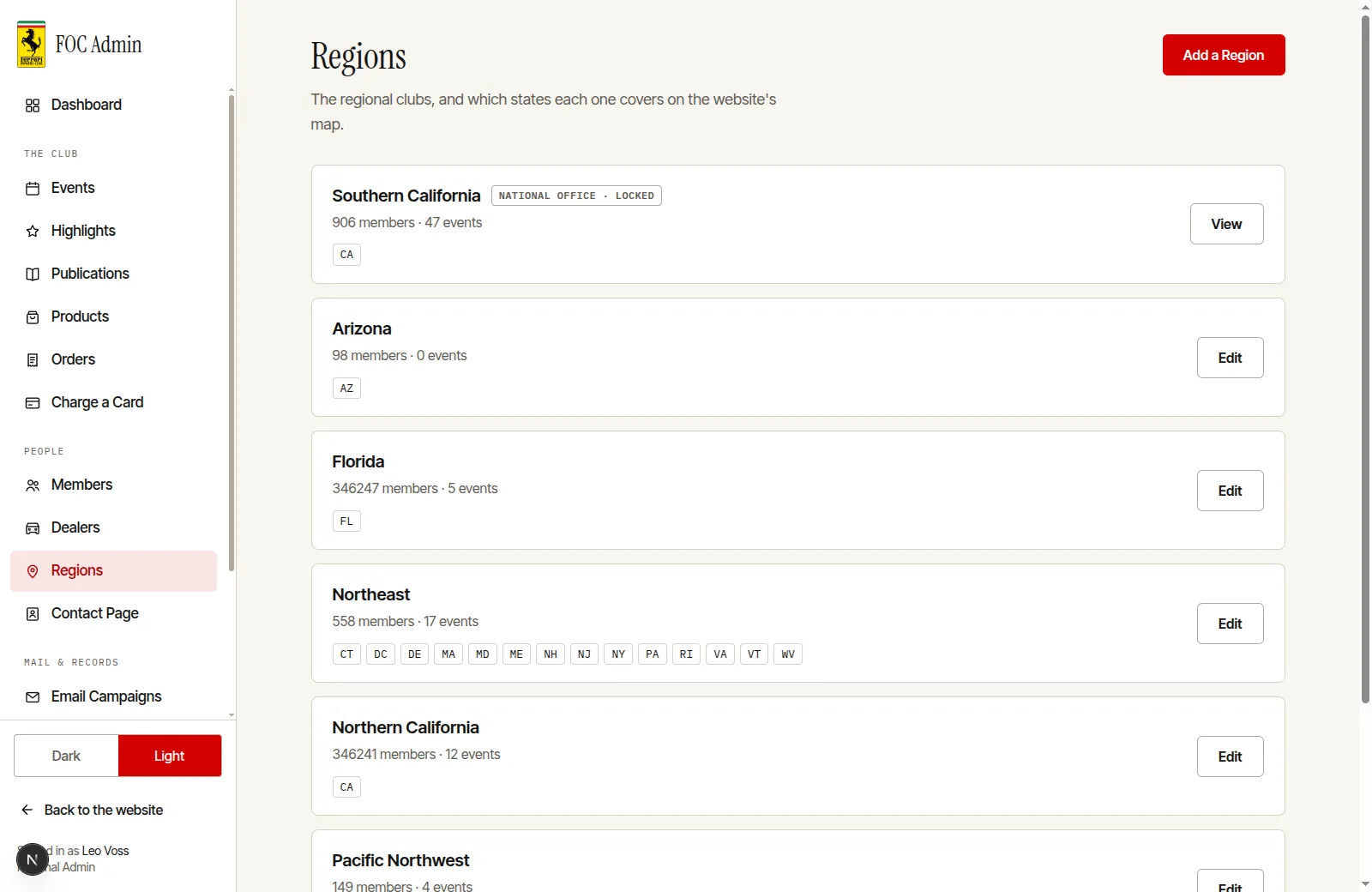Click the Regions page title
This screenshot has width=1372, height=892.
point(358,57)
